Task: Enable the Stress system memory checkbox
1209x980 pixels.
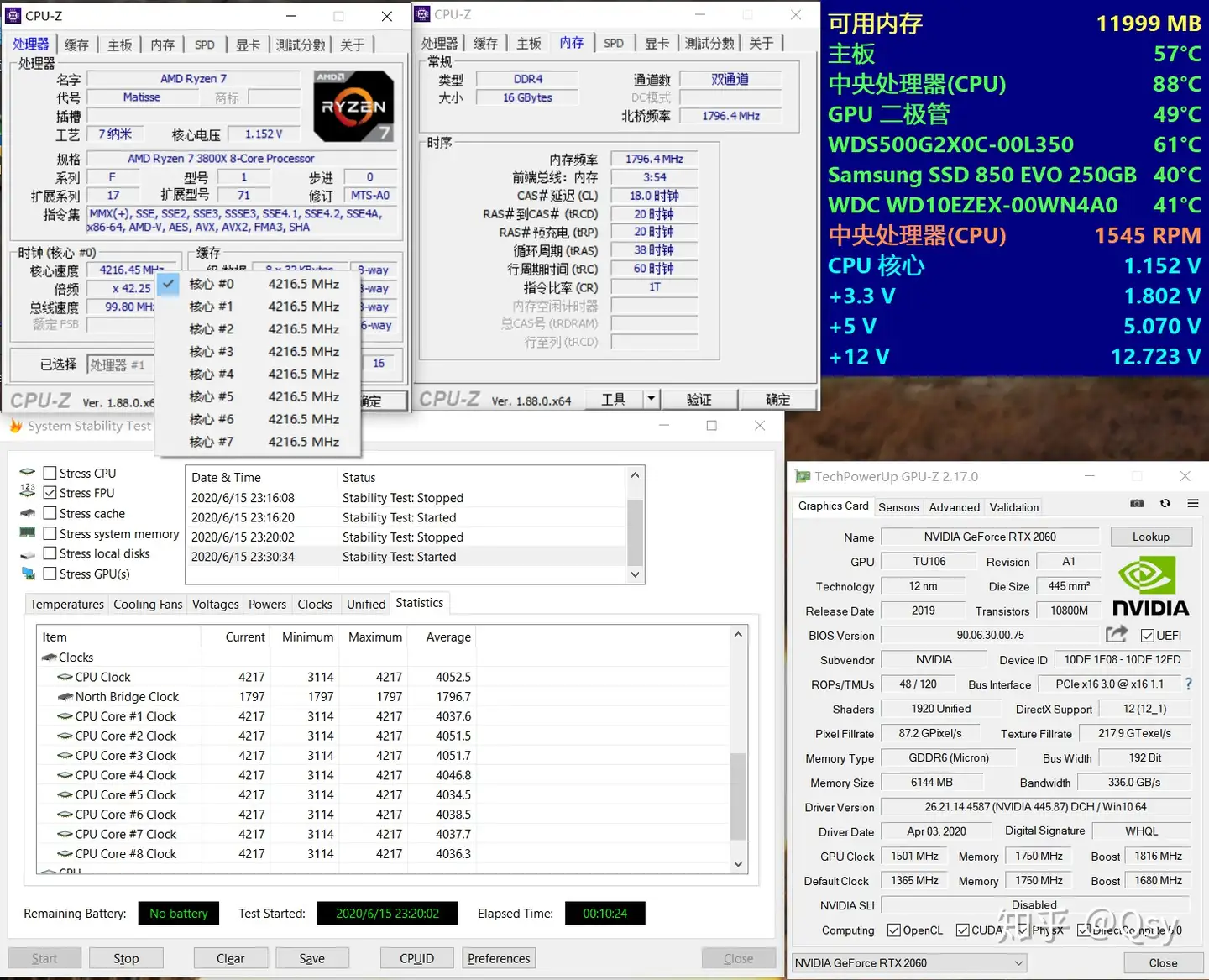Action: [50, 533]
